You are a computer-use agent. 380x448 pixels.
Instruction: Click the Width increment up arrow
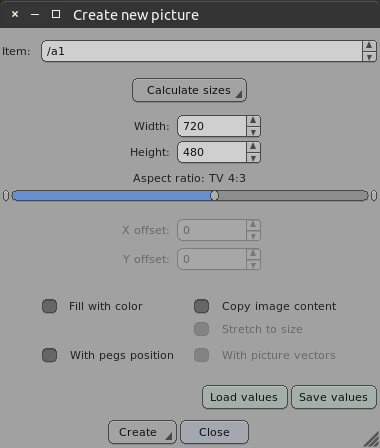click(x=253, y=121)
